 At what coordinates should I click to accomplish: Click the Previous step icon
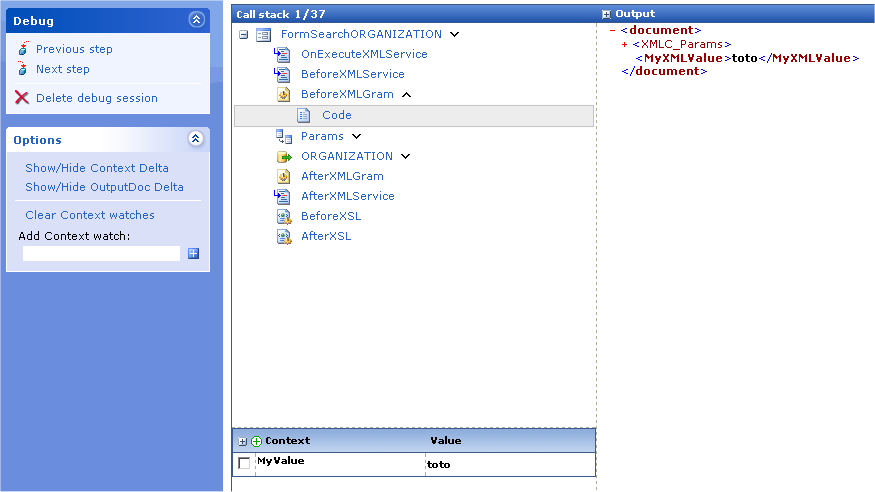tap(23, 49)
